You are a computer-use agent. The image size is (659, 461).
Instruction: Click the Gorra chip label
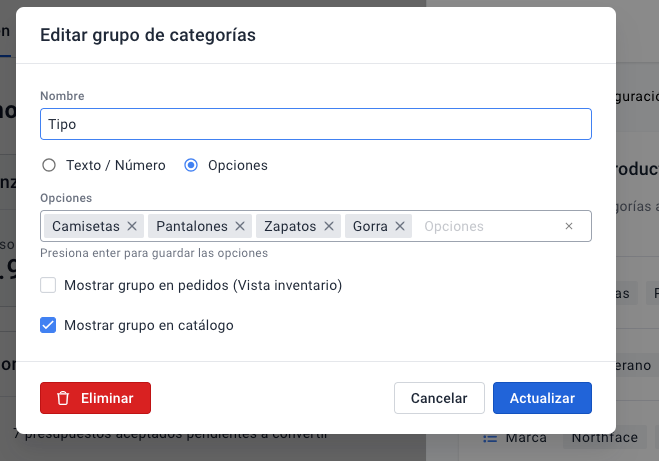pos(370,227)
